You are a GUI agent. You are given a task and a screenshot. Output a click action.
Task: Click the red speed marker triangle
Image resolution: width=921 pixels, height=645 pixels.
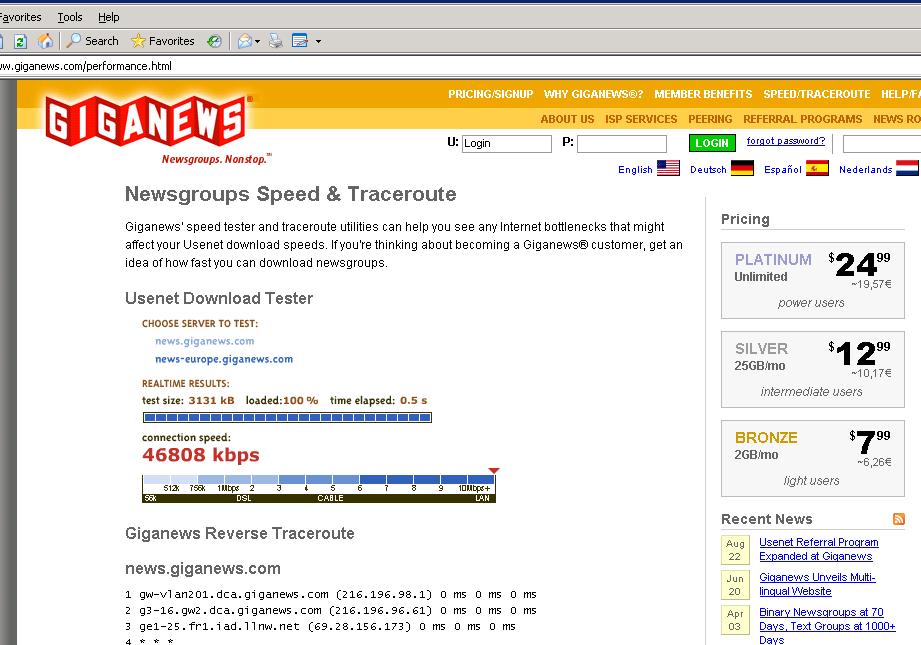[x=494, y=471]
